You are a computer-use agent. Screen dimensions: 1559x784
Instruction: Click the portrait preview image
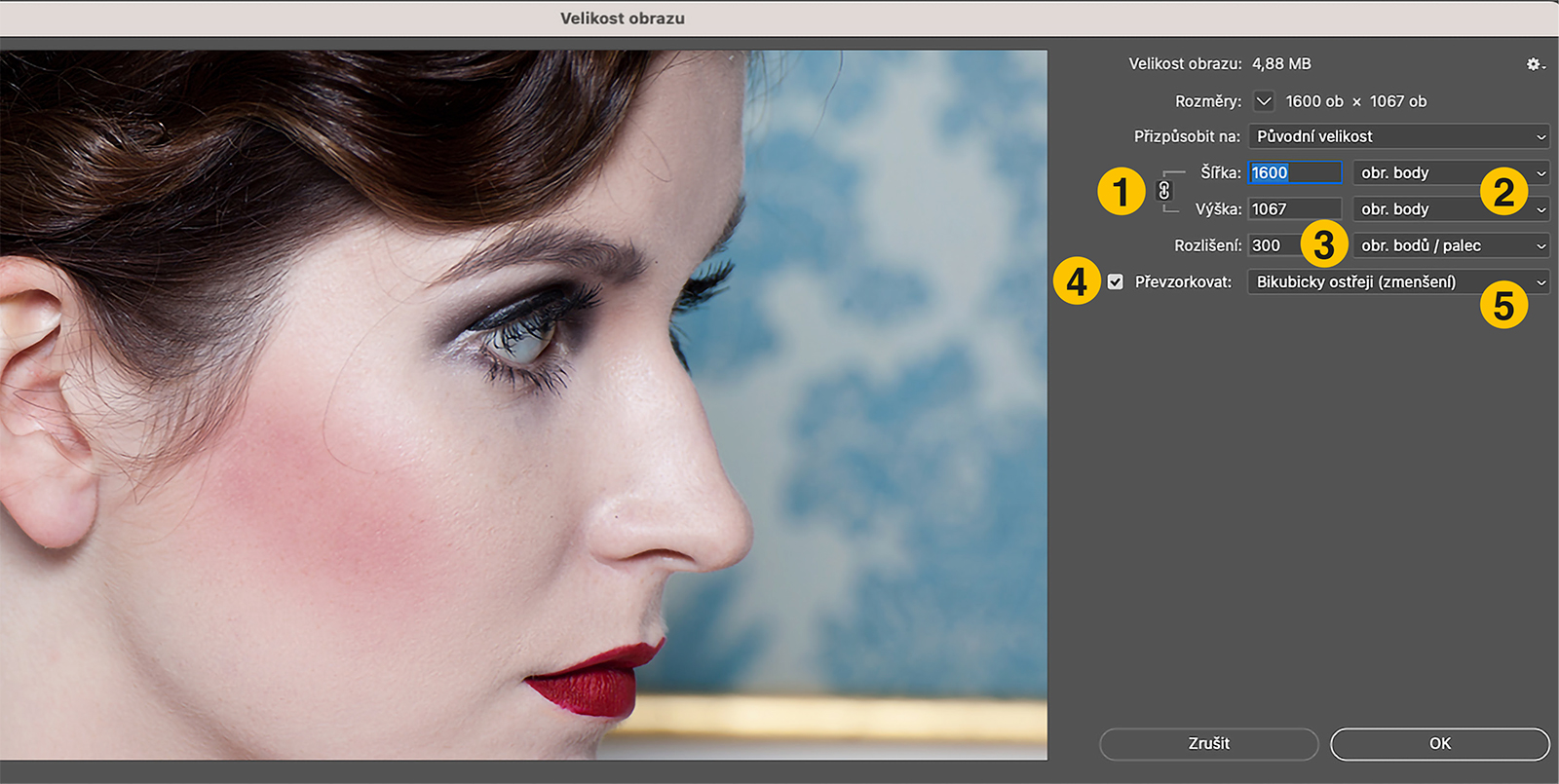523,404
